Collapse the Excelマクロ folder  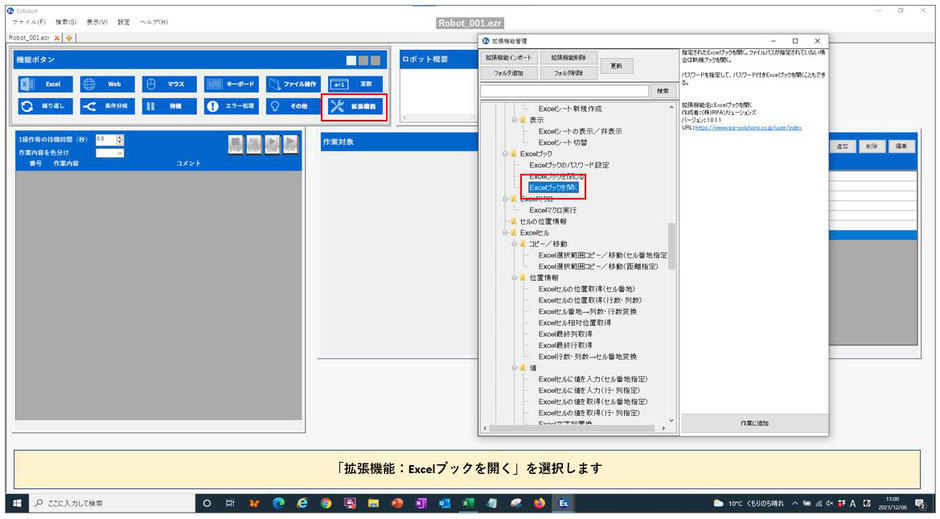click(x=505, y=199)
